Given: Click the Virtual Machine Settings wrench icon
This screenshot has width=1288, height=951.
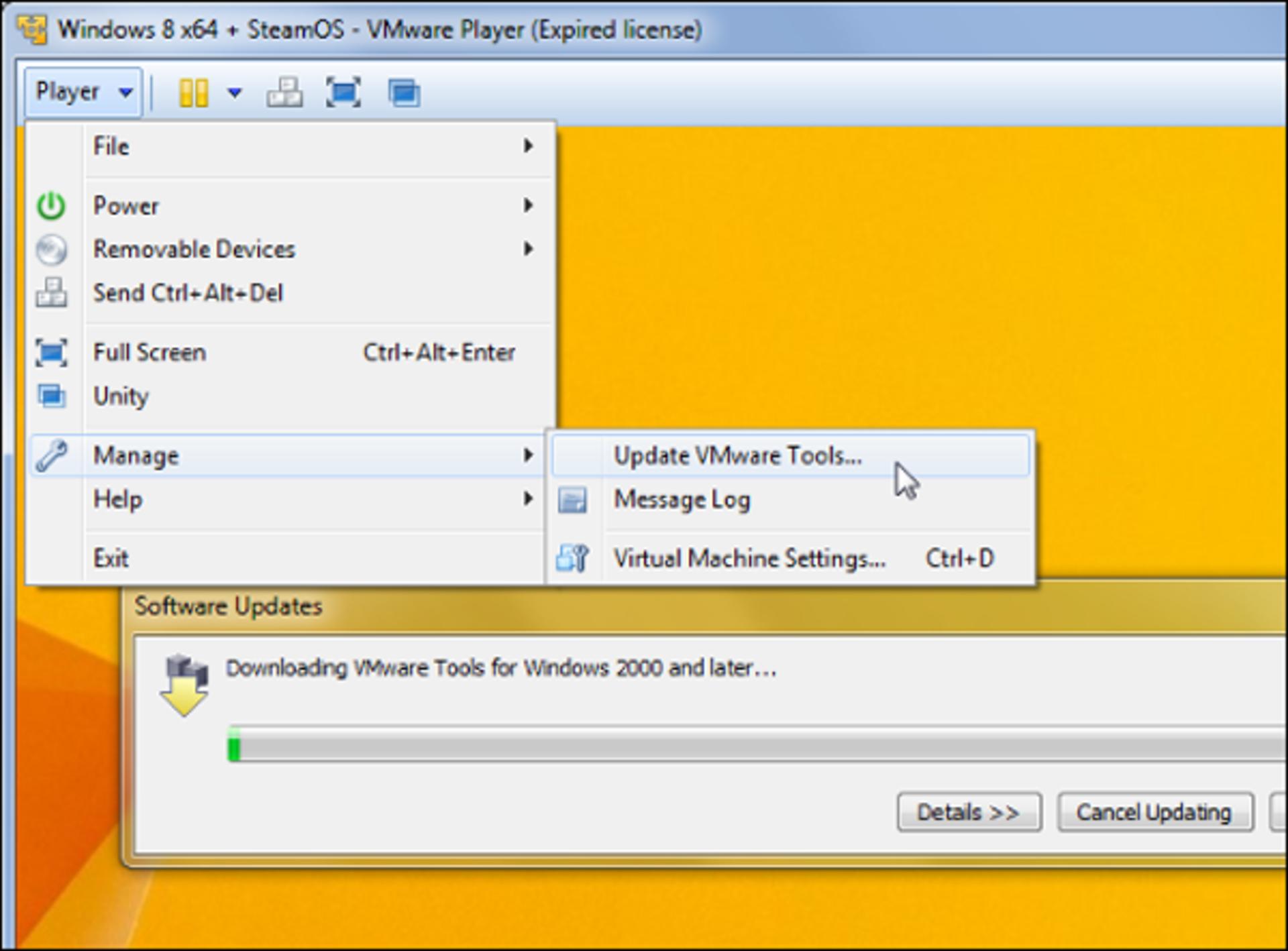Looking at the screenshot, I should (572, 558).
